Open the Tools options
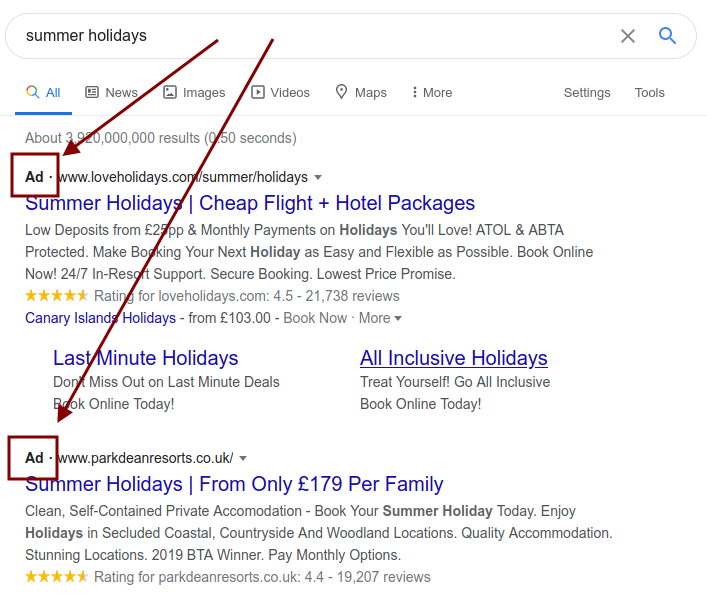 click(x=649, y=92)
